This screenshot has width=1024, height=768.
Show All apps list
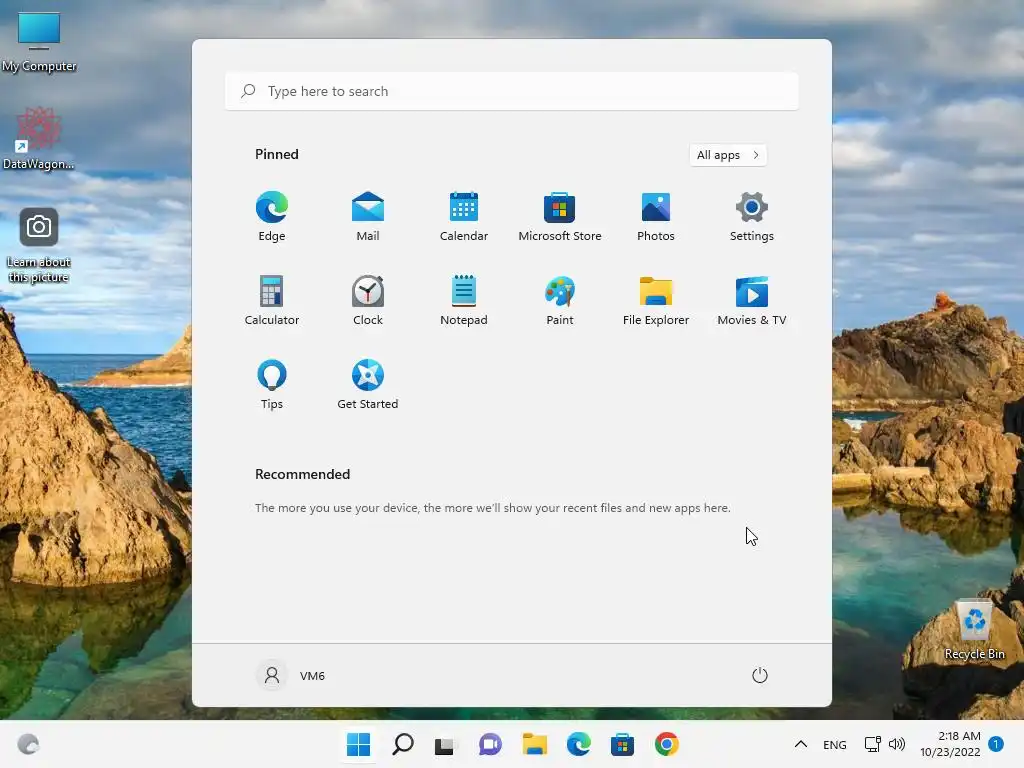[728, 155]
